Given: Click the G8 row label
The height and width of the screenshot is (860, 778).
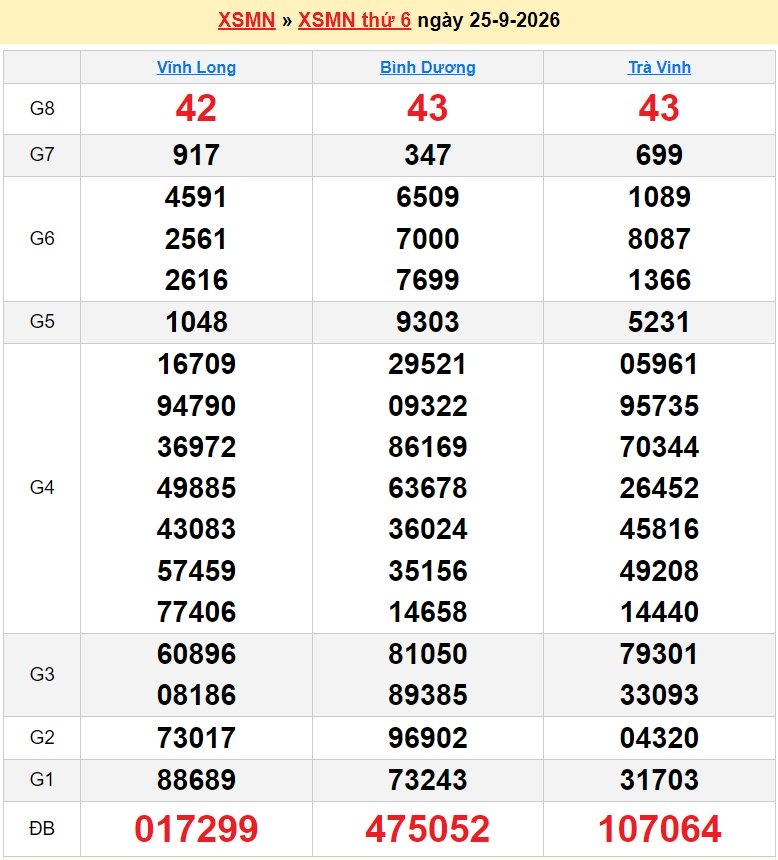Looking at the screenshot, I should point(42,109).
